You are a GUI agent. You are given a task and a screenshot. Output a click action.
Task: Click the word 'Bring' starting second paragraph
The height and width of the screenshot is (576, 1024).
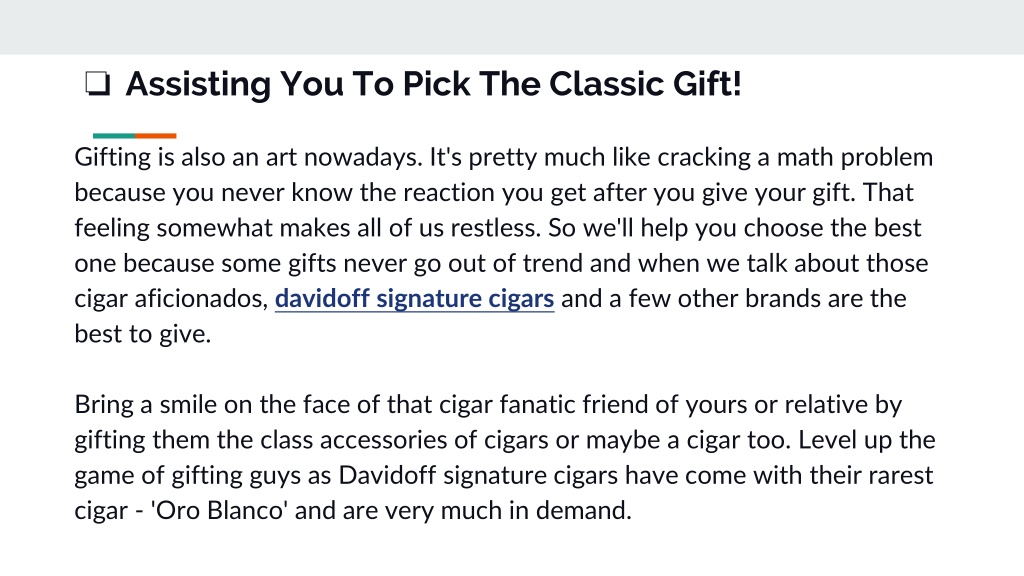pos(103,404)
